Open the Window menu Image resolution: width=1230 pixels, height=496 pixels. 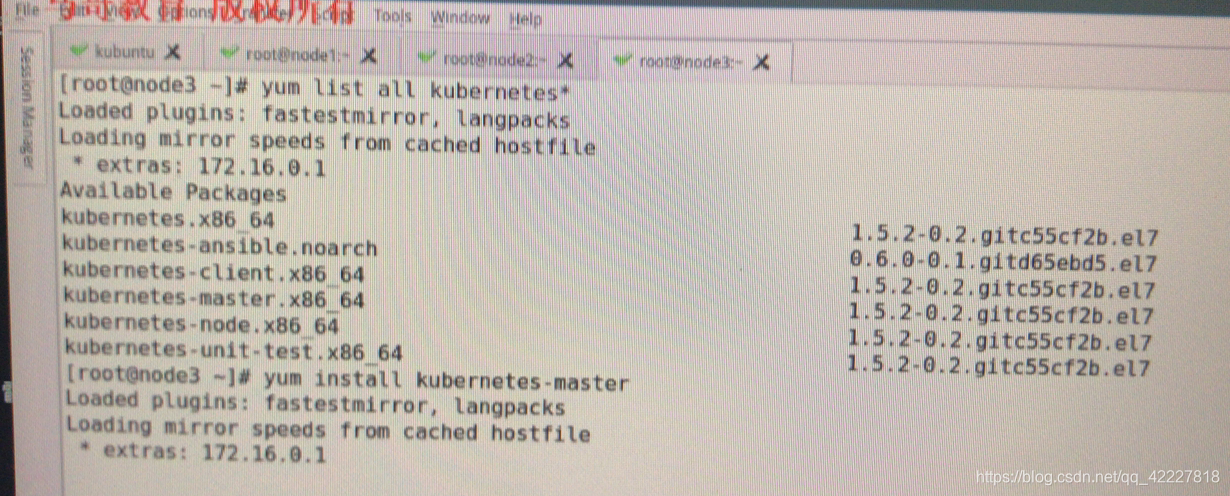point(460,18)
